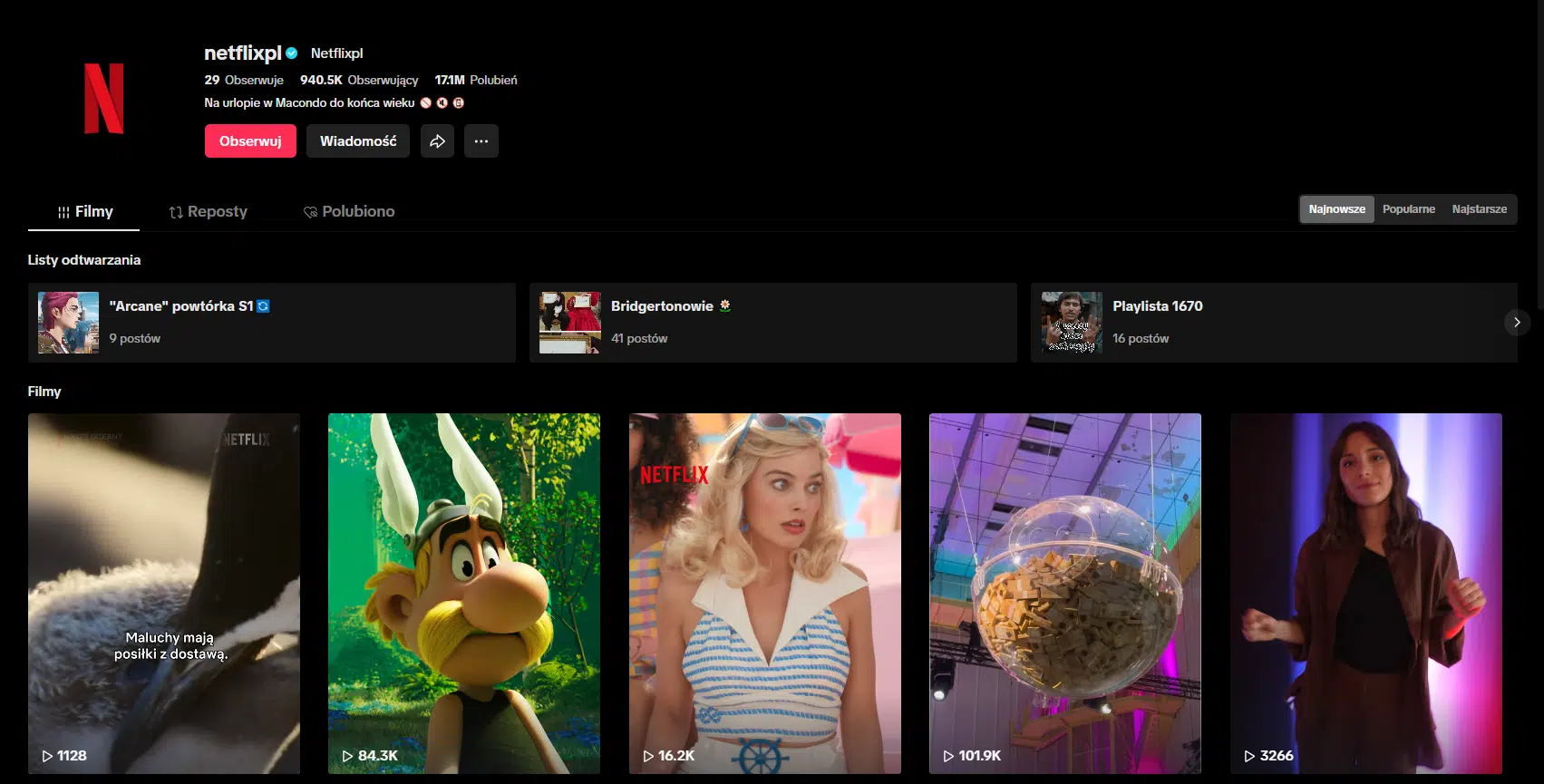Click the play icon beside 3266

[x=1249, y=756]
